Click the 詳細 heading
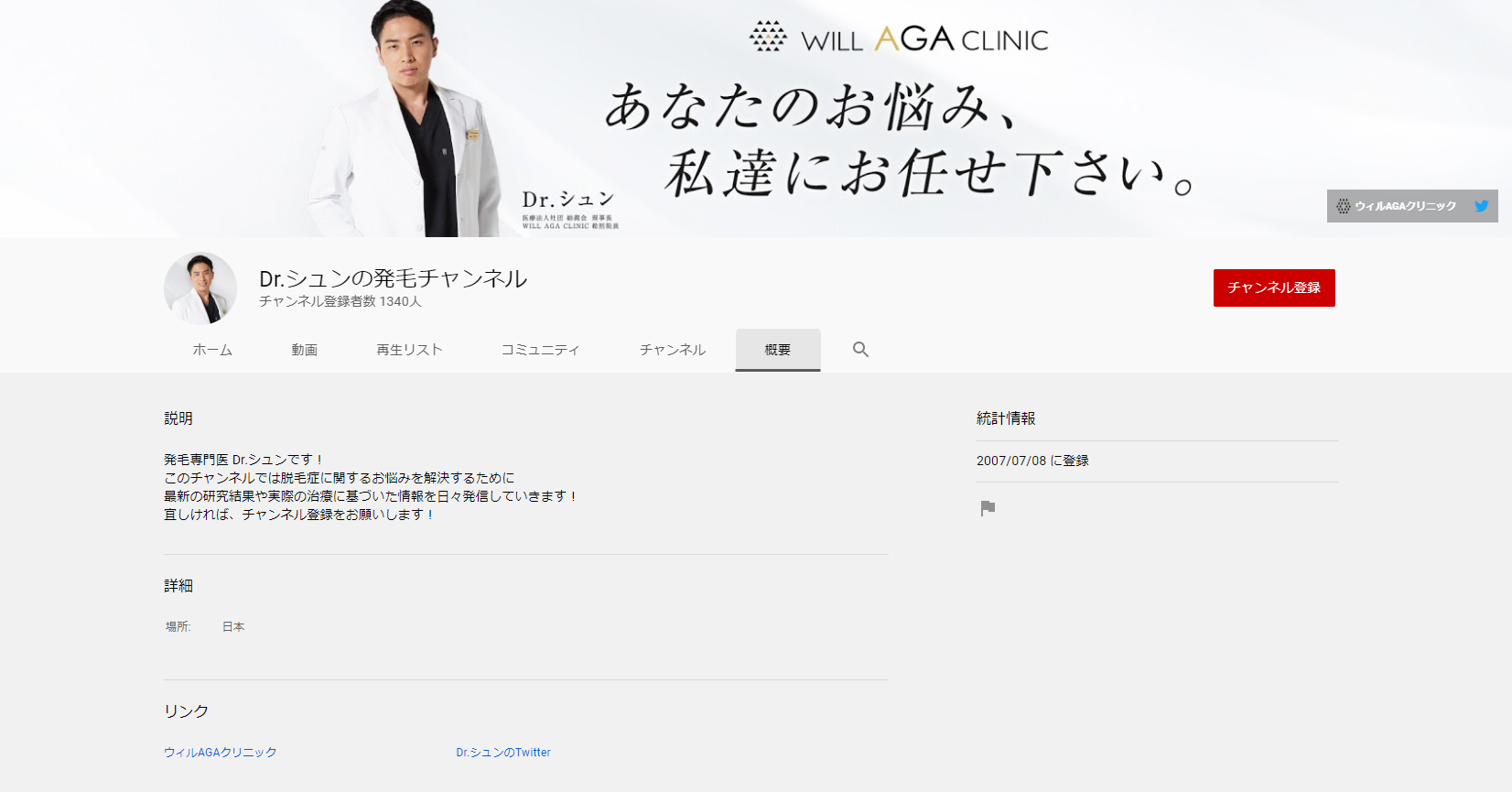 pos(178,586)
